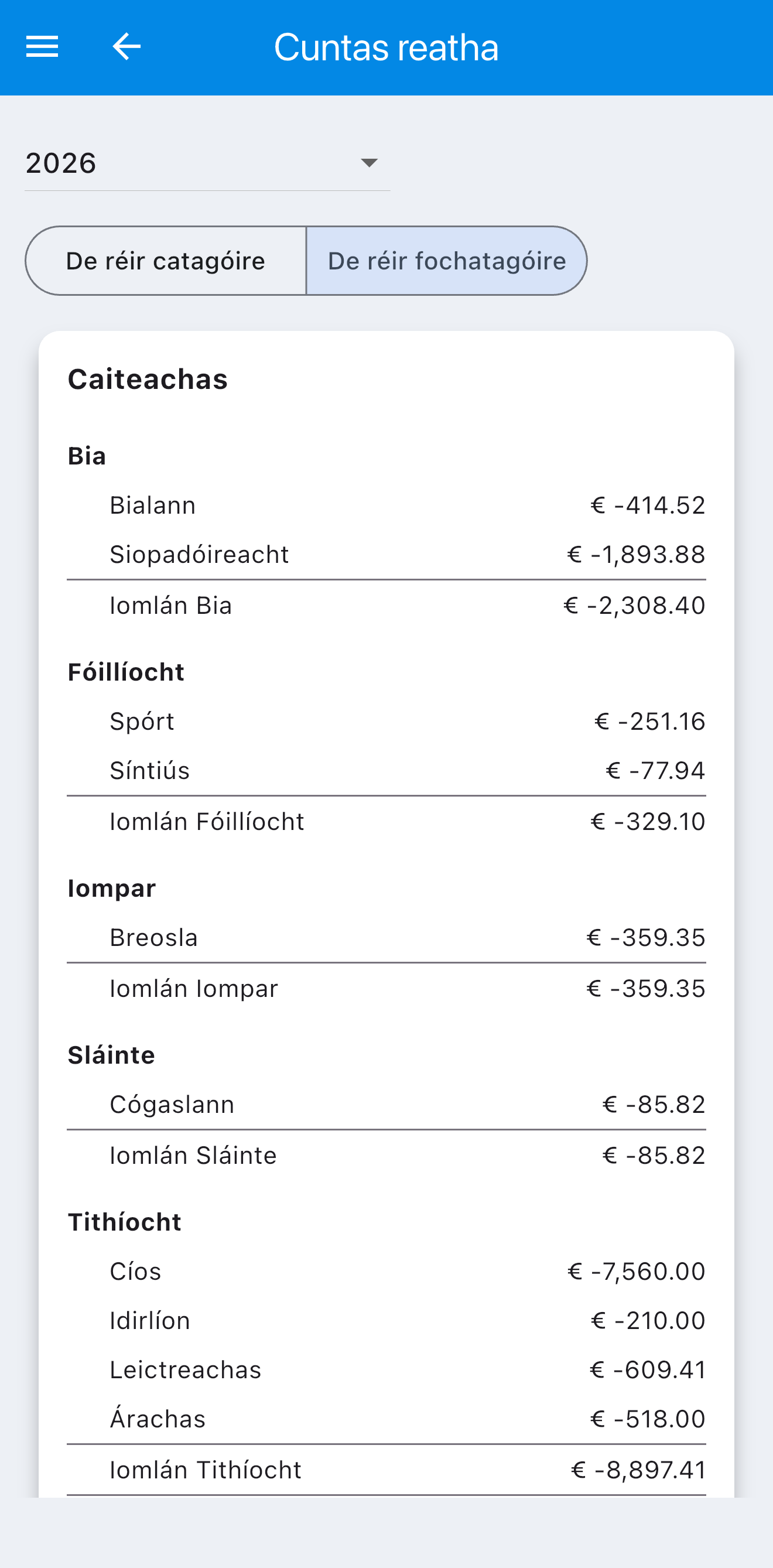Image resolution: width=773 pixels, height=1568 pixels.
Task: Open the Cíos rent row
Action: point(386,1271)
